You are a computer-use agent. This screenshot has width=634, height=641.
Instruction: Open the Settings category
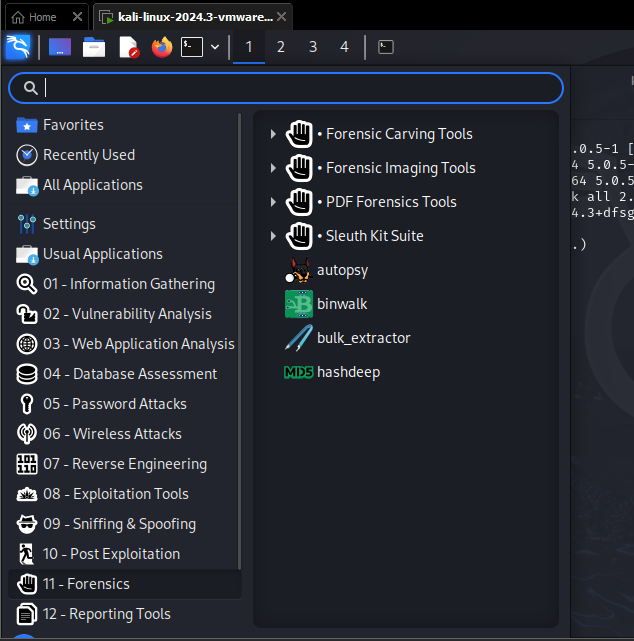tap(124, 224)
